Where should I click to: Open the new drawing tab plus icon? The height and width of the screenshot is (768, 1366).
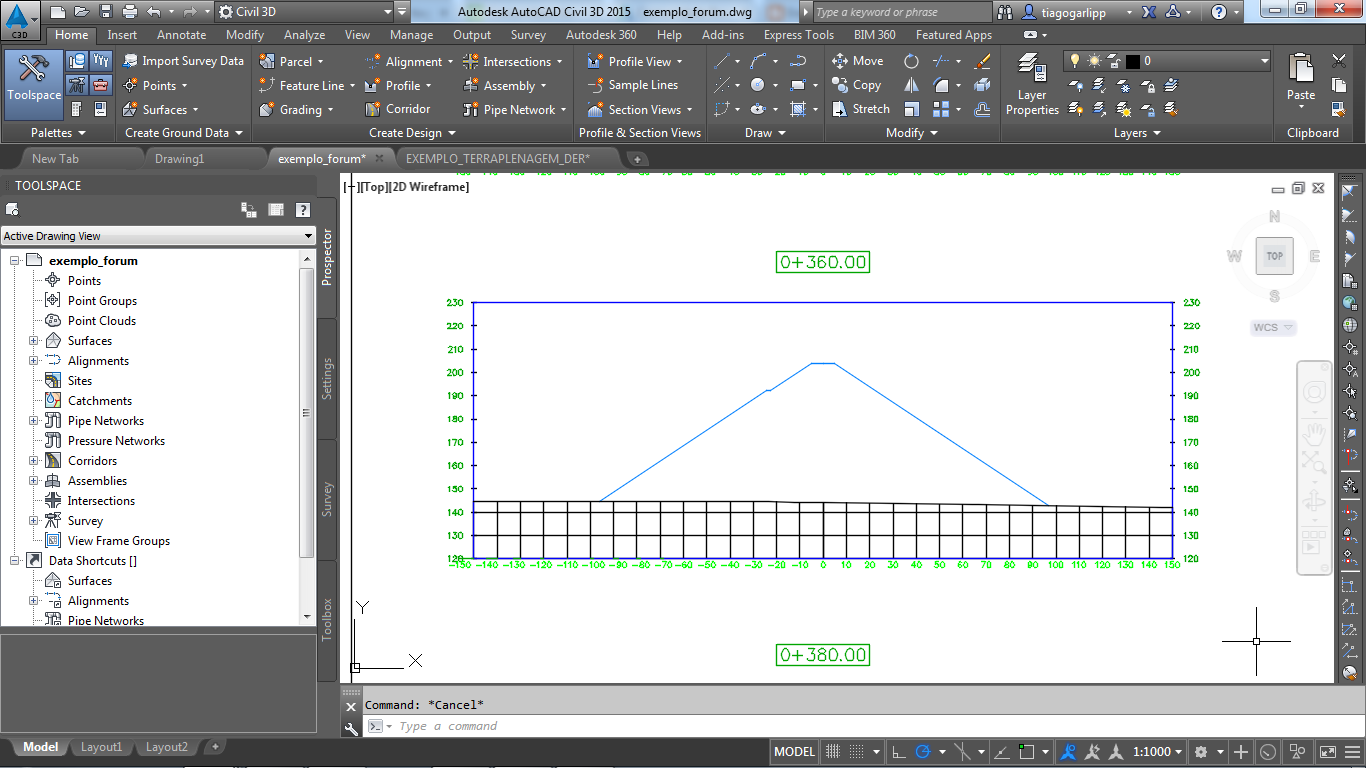coord(637,159)
